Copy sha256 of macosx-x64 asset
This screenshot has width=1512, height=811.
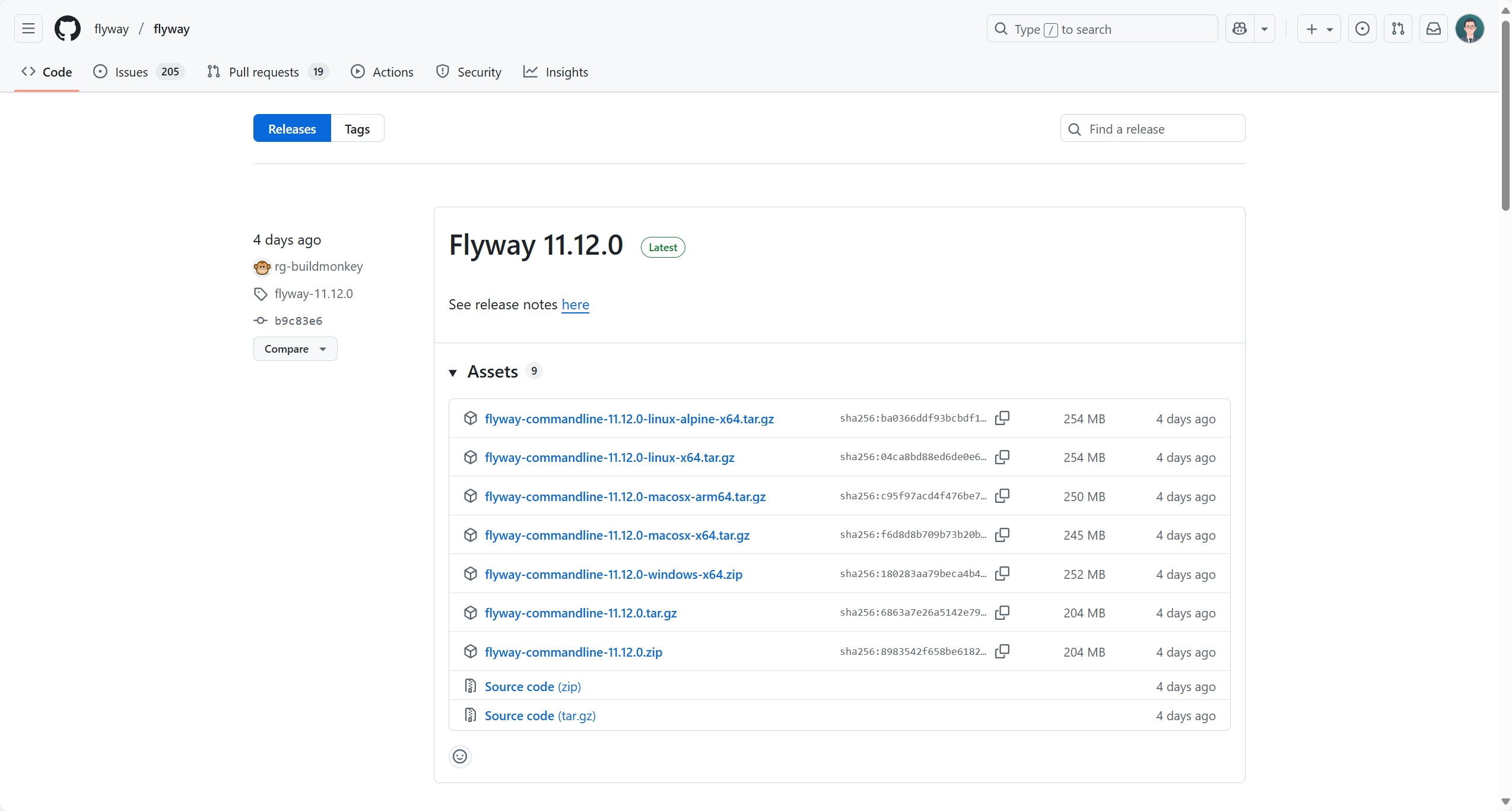click(1002, 534)
